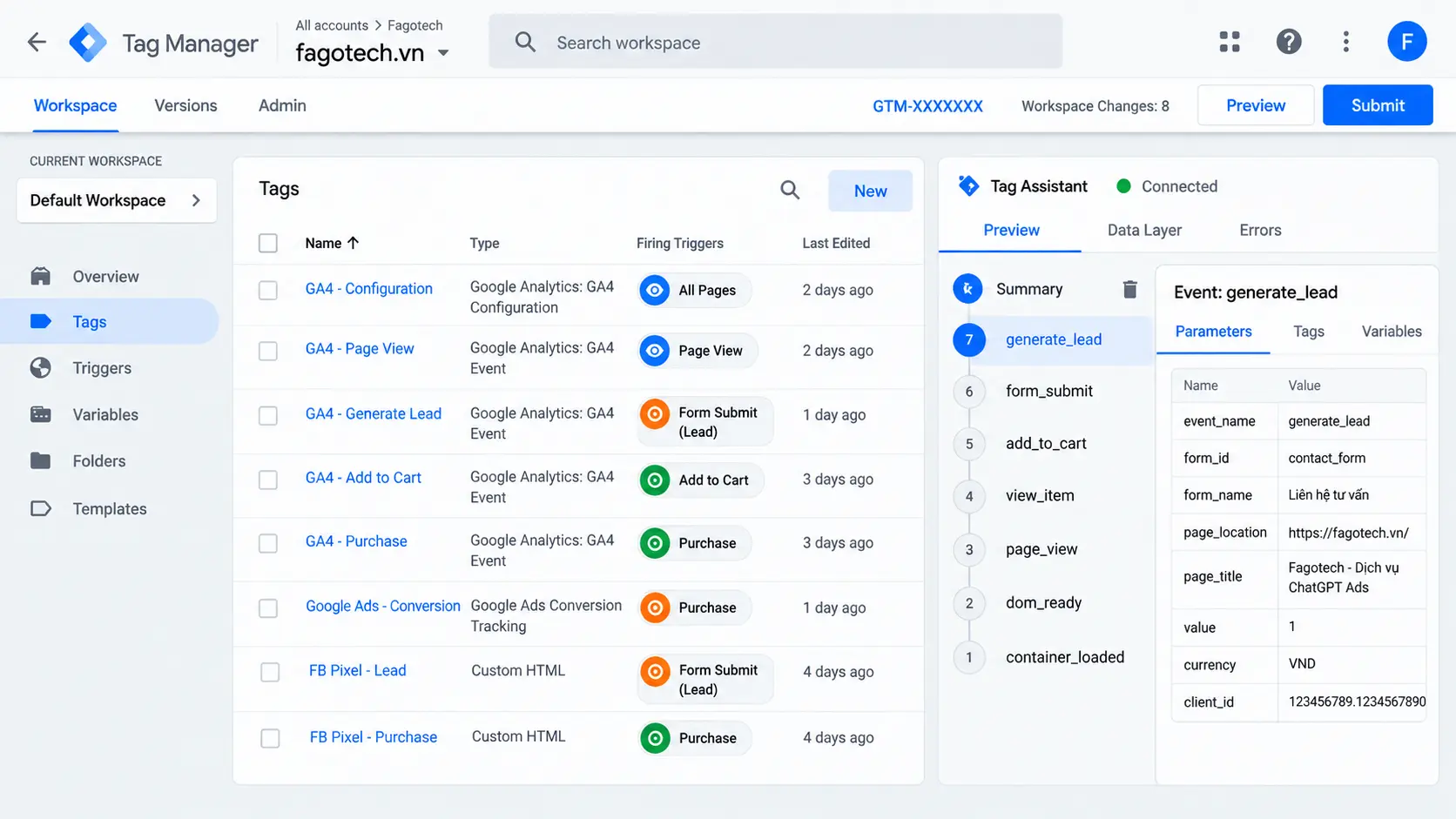The image size is (1456, 819).
Task: Check the Google Ads - Conversion row checkbox
Action: coord(268,608)
